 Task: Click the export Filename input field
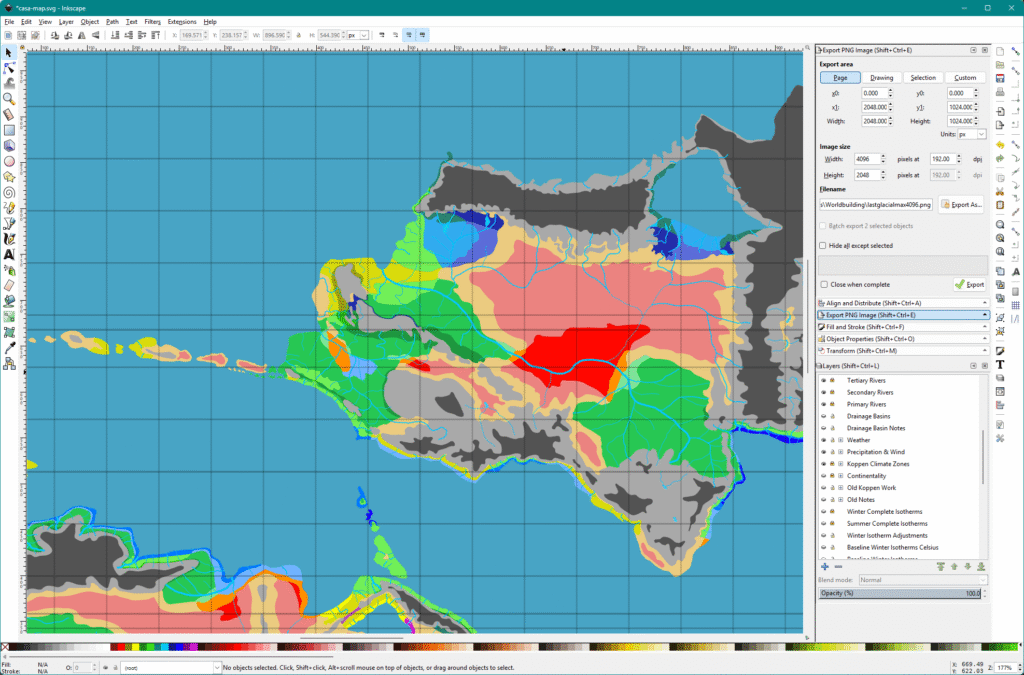(x=876, y=204)
